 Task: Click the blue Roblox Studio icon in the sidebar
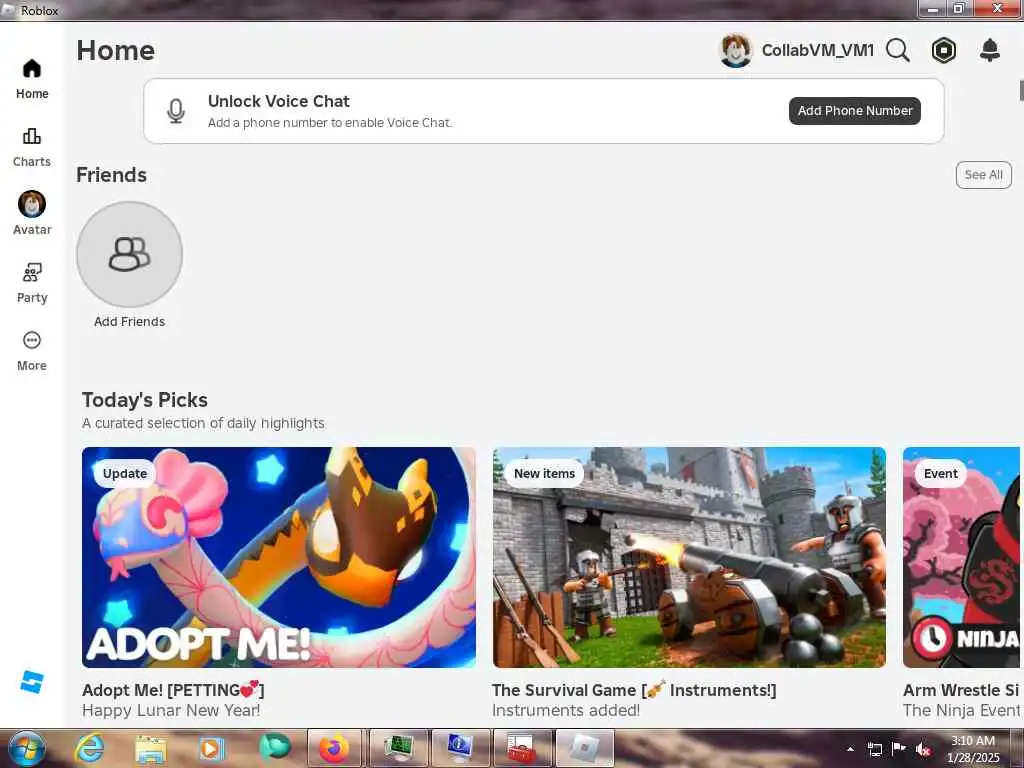point(31,682)
